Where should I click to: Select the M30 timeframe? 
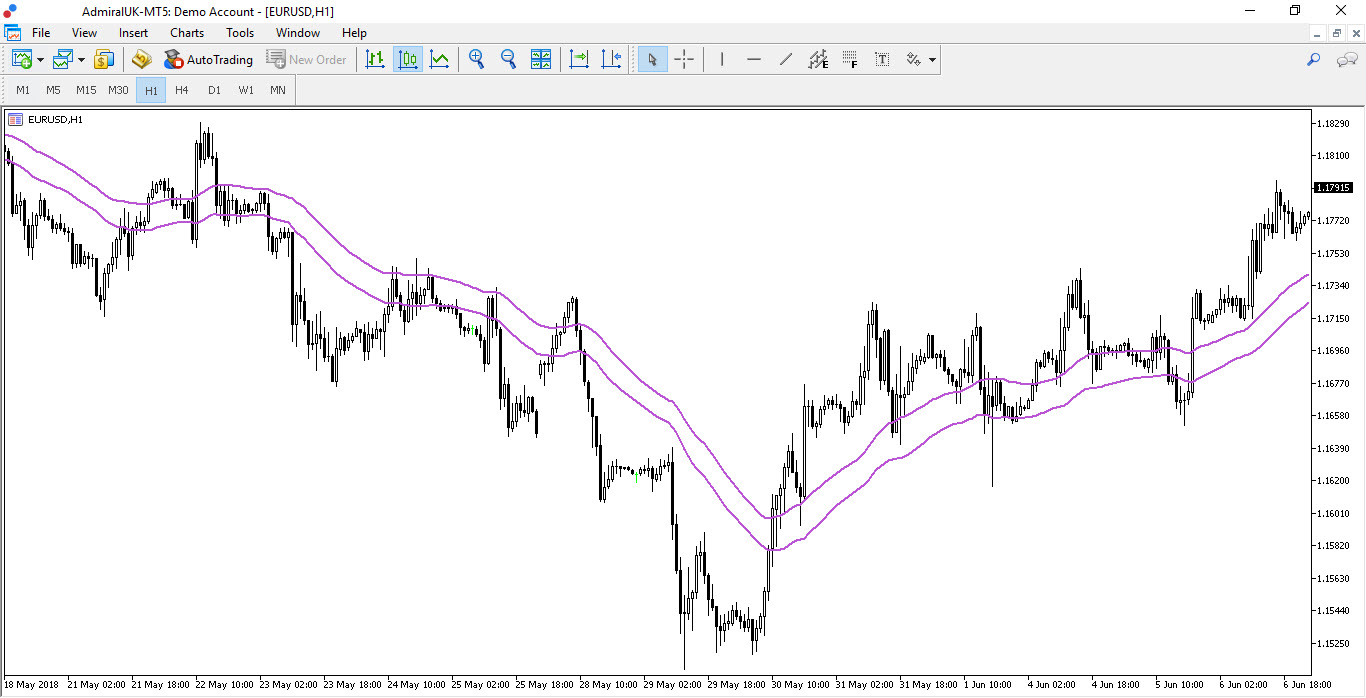click(118, 90)
